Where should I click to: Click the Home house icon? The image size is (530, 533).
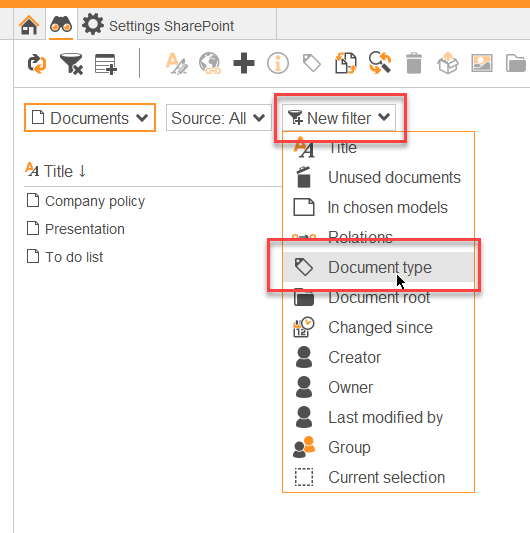29,25
